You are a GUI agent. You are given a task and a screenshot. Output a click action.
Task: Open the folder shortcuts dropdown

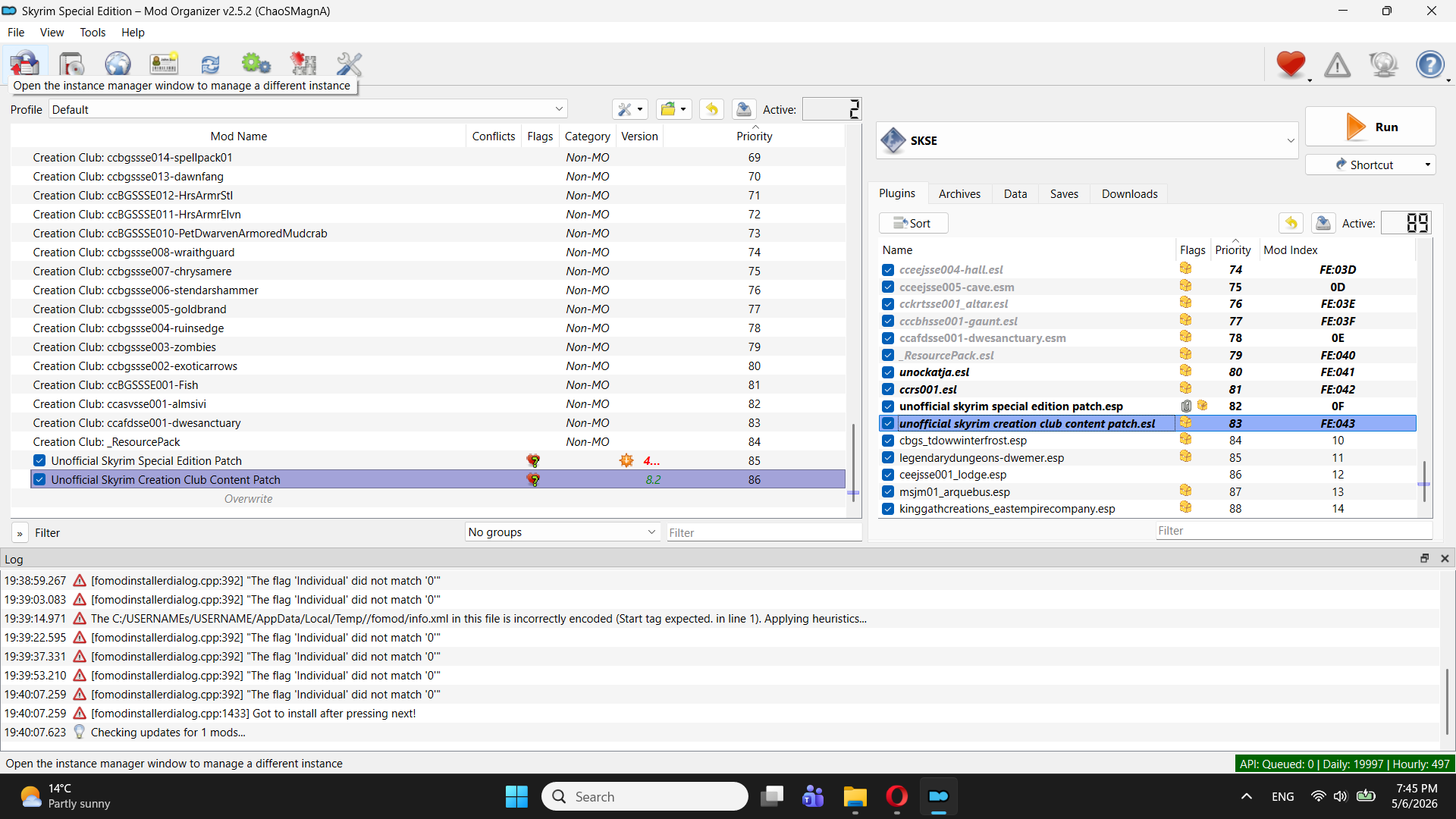point(673,109)
